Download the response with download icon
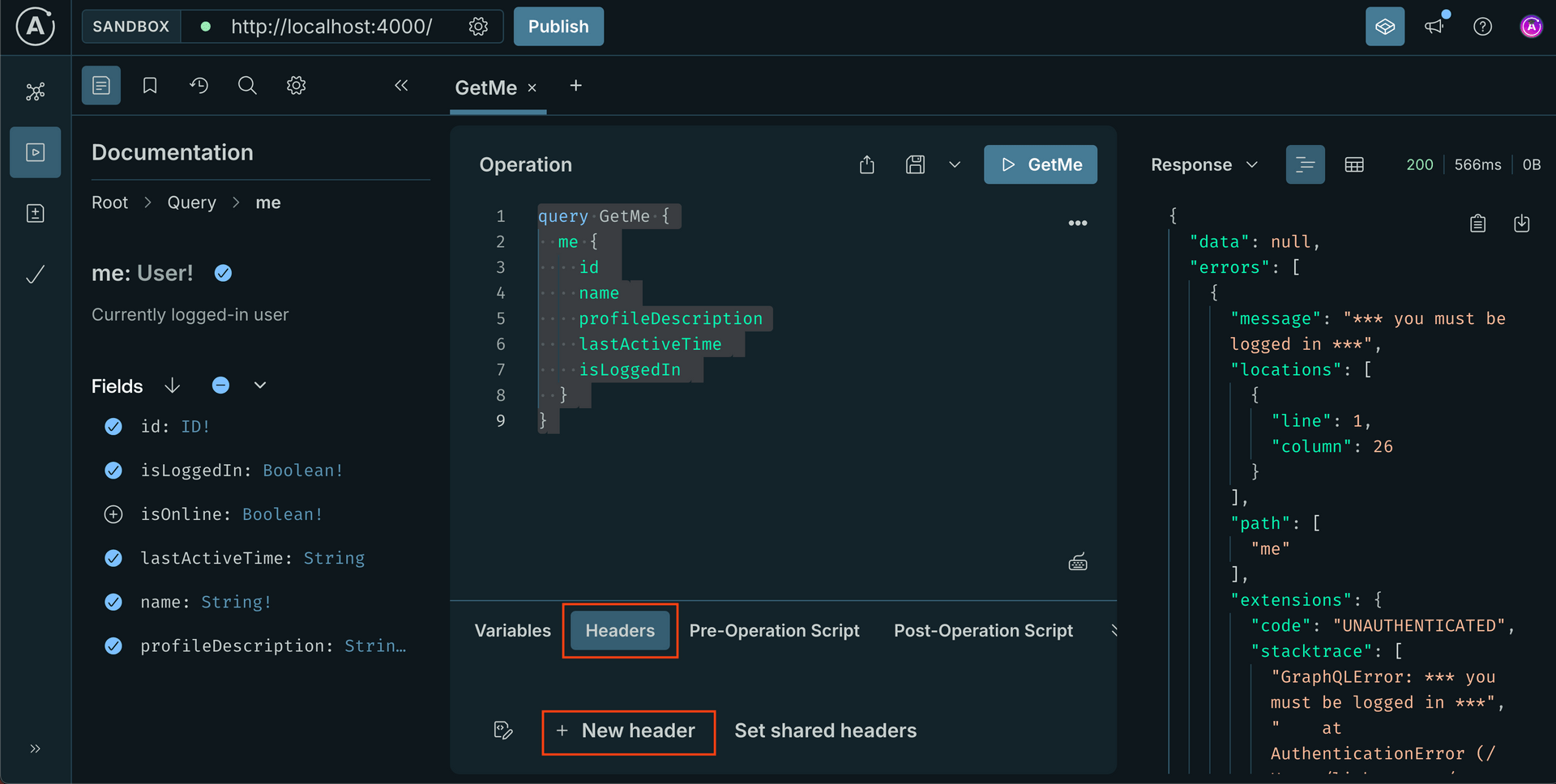1556x784 pixels. pos(1521,224)
